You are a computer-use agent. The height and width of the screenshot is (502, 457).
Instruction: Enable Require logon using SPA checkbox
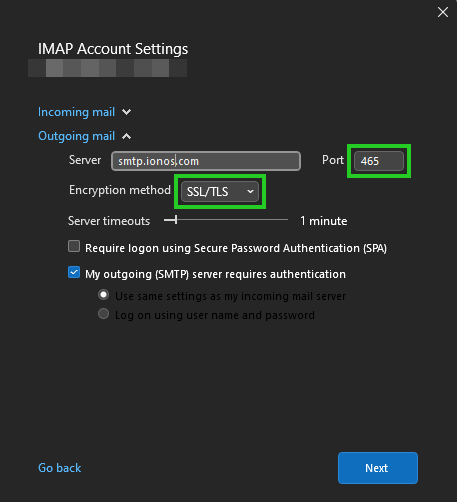click(x=74, y=247)
